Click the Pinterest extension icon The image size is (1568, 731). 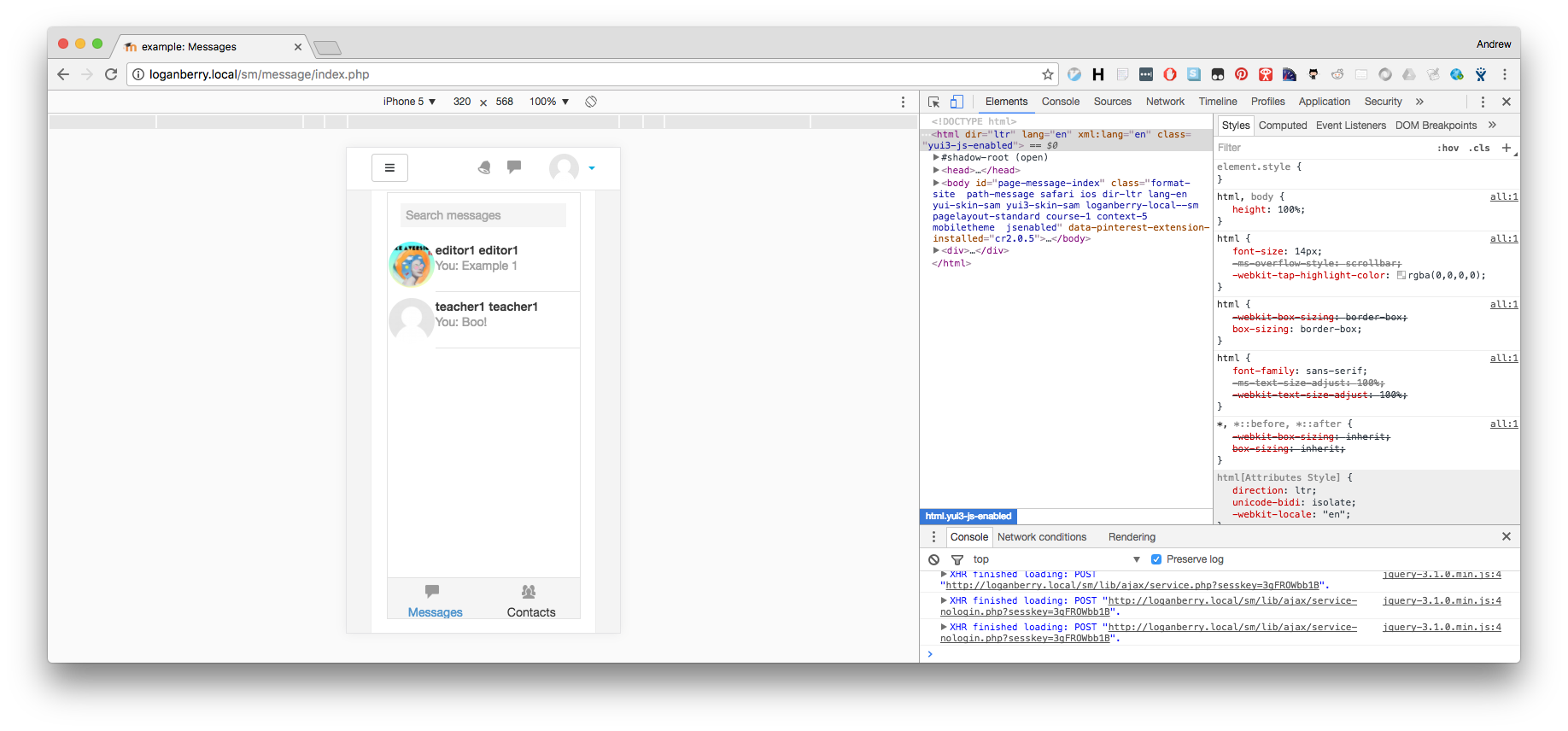1242,74
